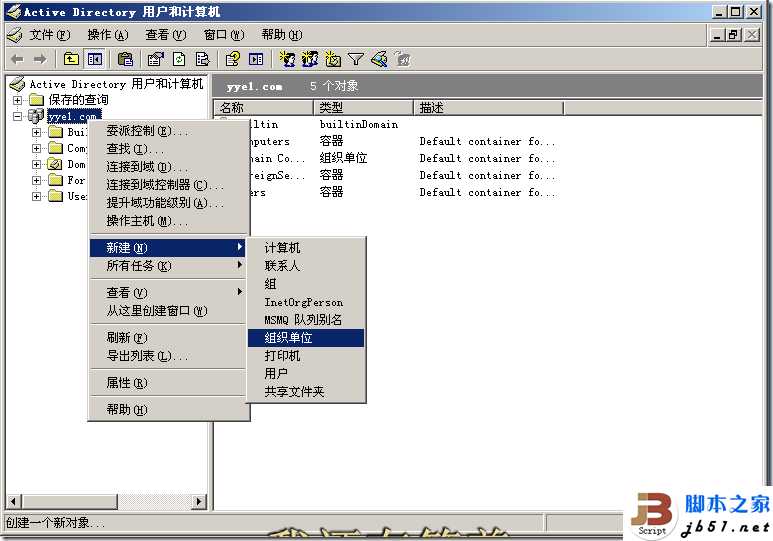Click the Paste clipboard toolbar icon
This screenshot has width=773, height=541.
point(125,60)
